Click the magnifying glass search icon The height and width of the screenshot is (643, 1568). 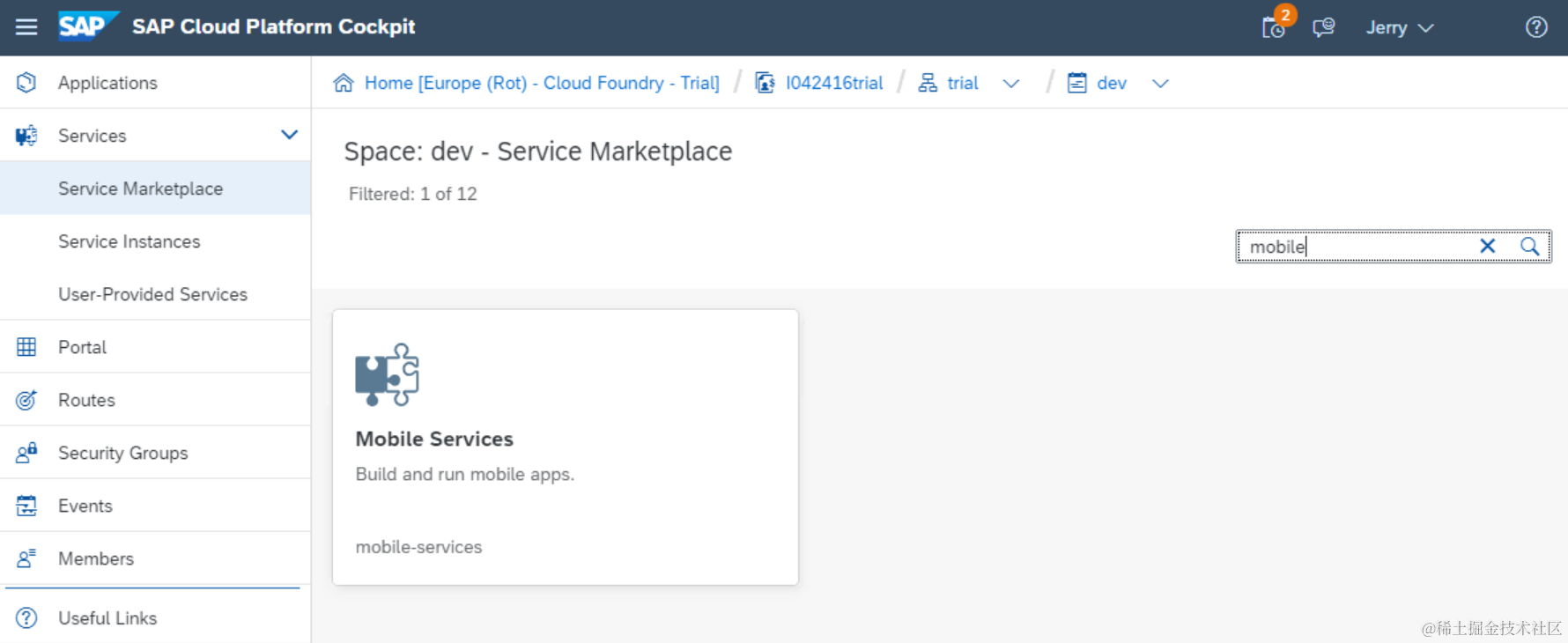pyautogui.click(x=1530, y=247)
